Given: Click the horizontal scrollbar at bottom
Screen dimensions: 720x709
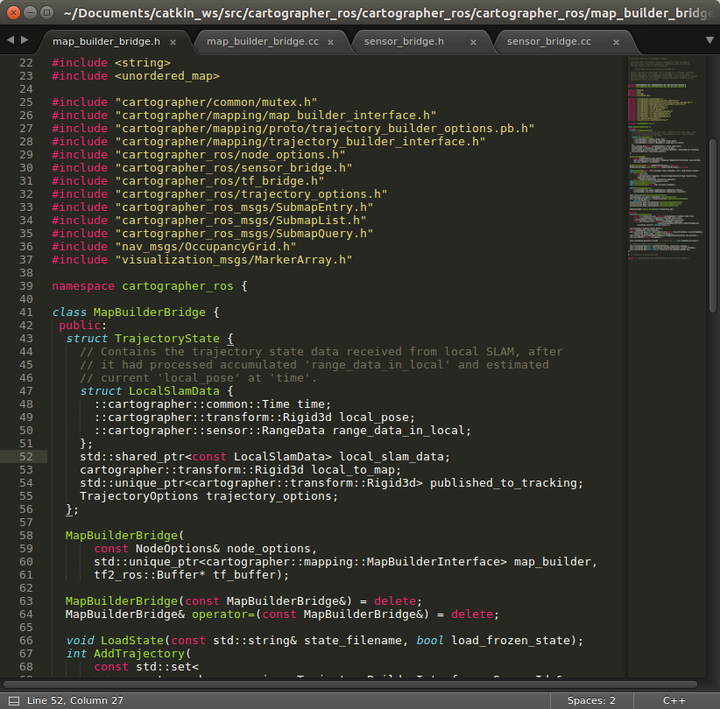Looking at the screenshot, I should (x=350, y=684).
